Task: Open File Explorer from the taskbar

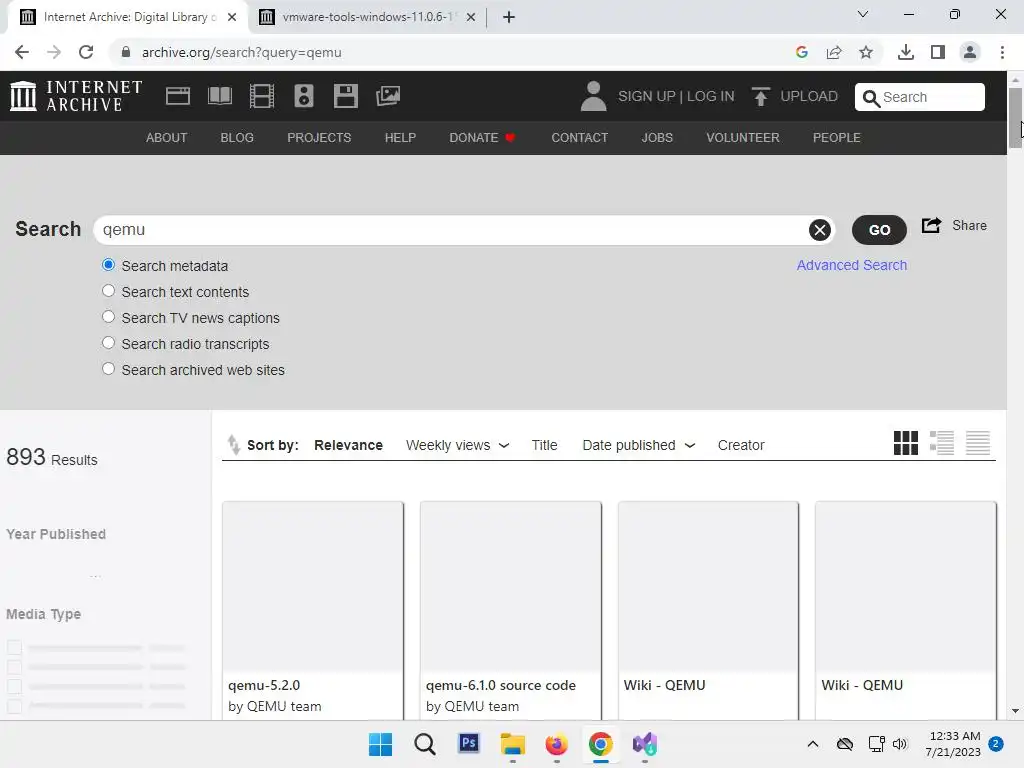Action: (513, 744)
